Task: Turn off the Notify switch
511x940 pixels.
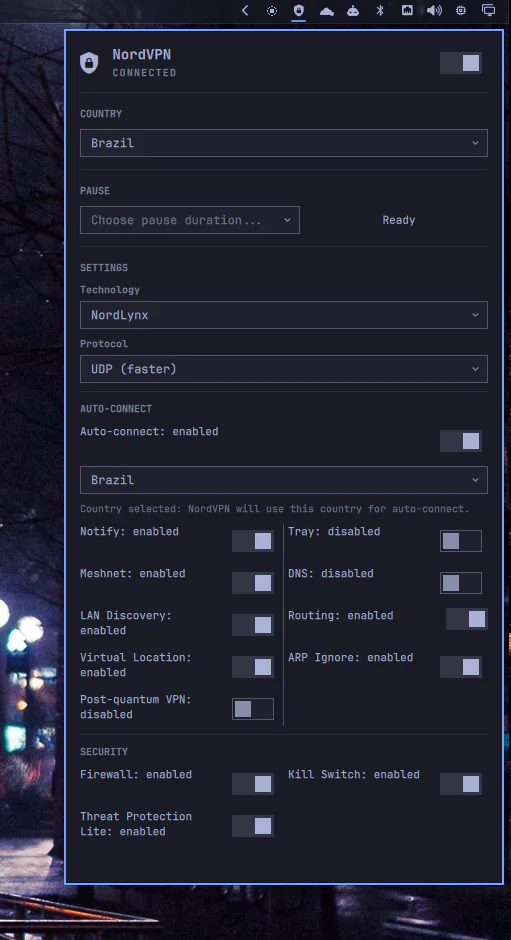Action: [x=253, y=541]
